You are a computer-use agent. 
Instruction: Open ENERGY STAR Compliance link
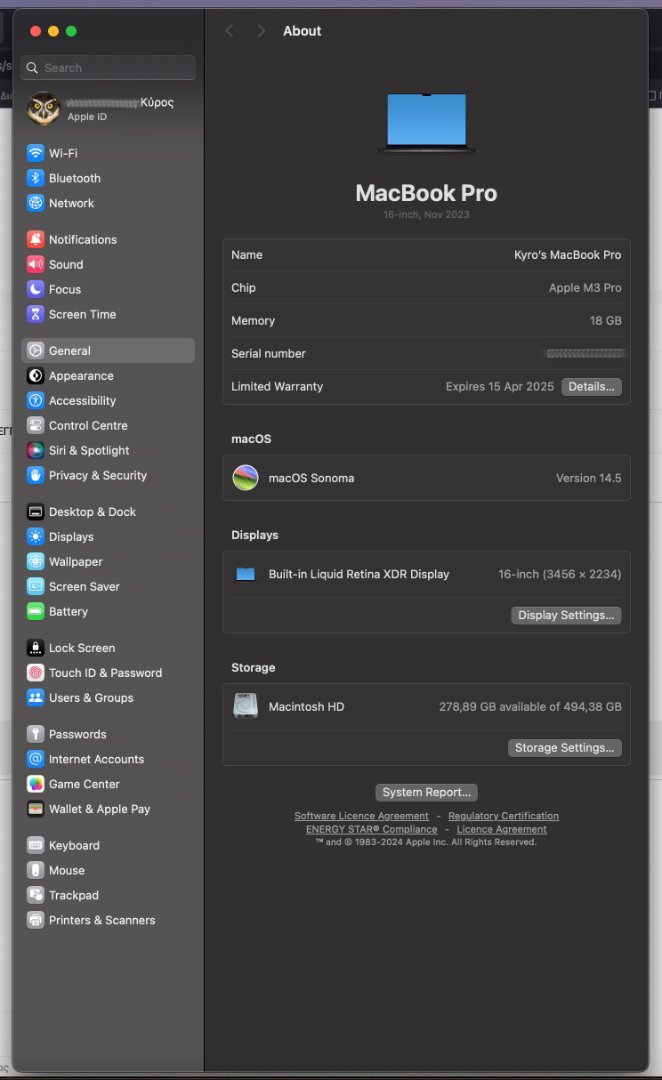(x=371, y=829)
